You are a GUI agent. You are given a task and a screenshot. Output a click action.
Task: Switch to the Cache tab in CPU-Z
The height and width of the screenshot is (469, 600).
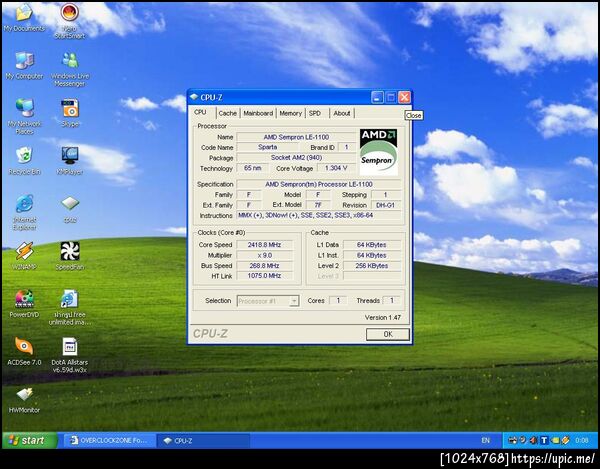pyautogui.click(x=228, y=113)
